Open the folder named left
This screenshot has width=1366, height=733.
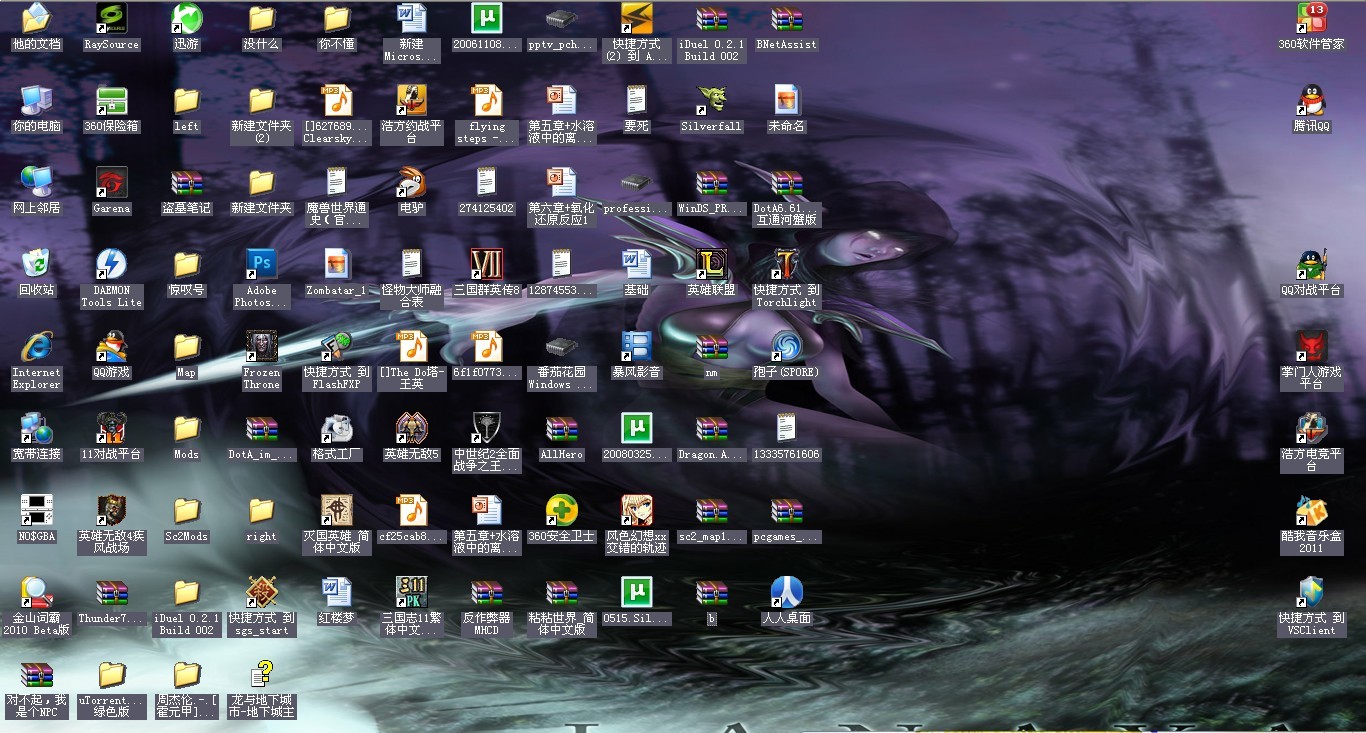(186, 100)
